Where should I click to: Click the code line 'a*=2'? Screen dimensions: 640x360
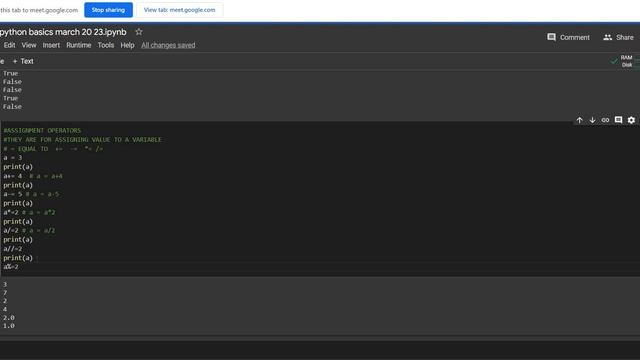(x=11, y=212)
